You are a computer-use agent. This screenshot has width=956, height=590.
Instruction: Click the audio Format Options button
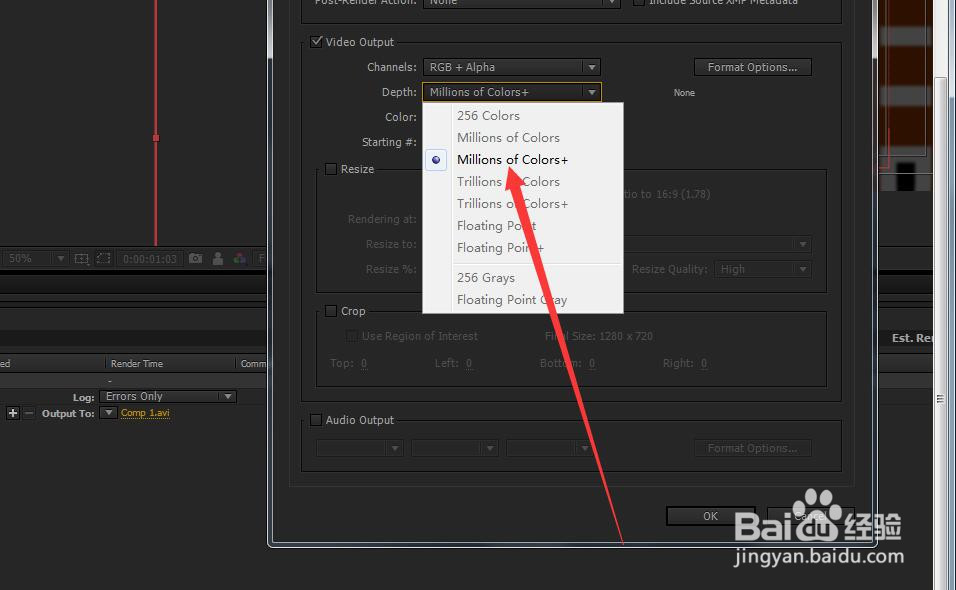tap(752, 448)
